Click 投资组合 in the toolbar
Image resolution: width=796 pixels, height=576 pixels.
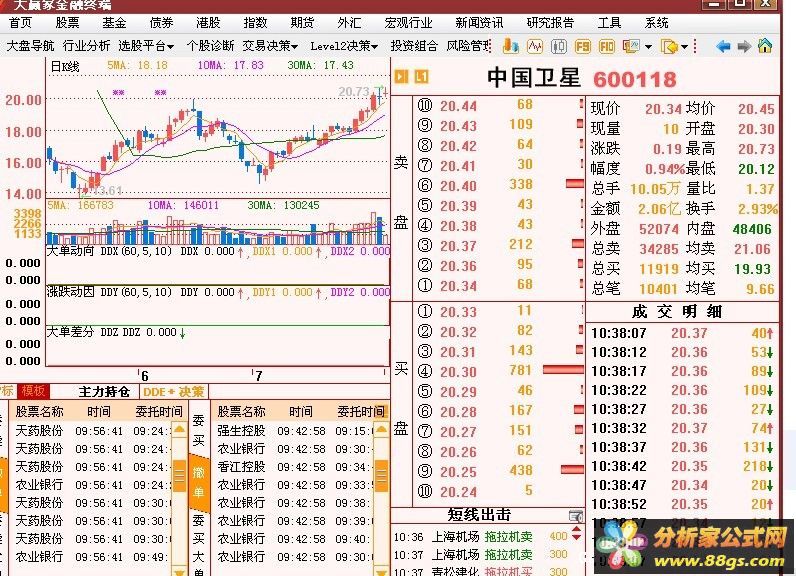(414, 46)
